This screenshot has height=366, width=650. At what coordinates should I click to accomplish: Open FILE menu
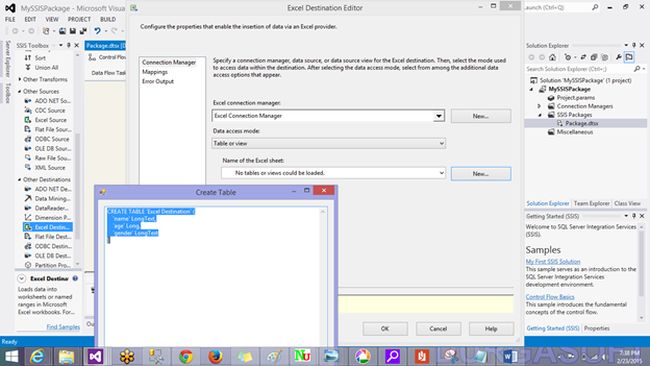click(x=10, y=19)
